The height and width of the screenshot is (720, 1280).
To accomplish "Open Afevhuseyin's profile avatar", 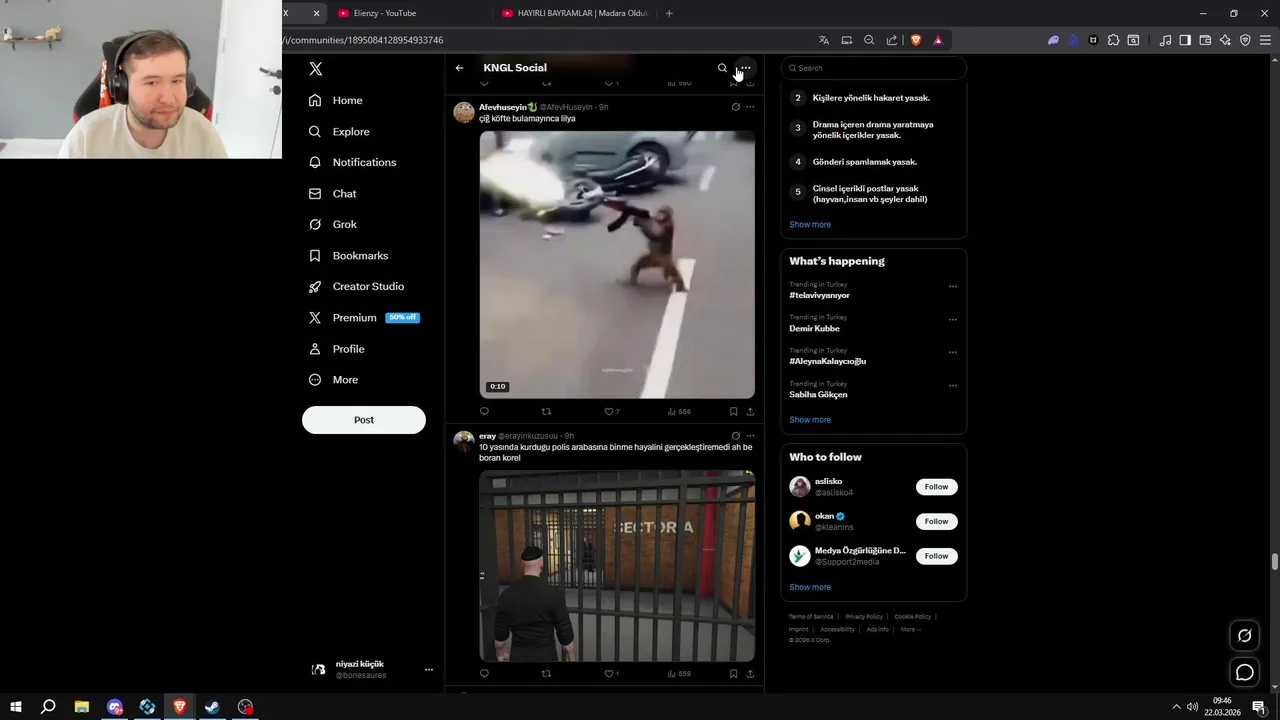I will [x=464, y=111].
